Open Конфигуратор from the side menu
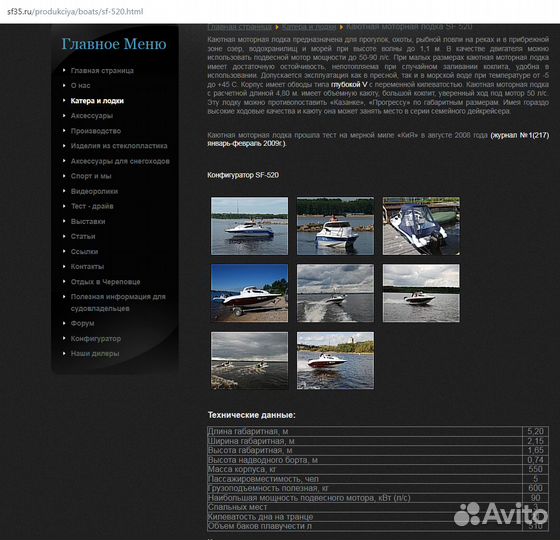The height and width of the screenshot is (540, 560). point(95,339)
